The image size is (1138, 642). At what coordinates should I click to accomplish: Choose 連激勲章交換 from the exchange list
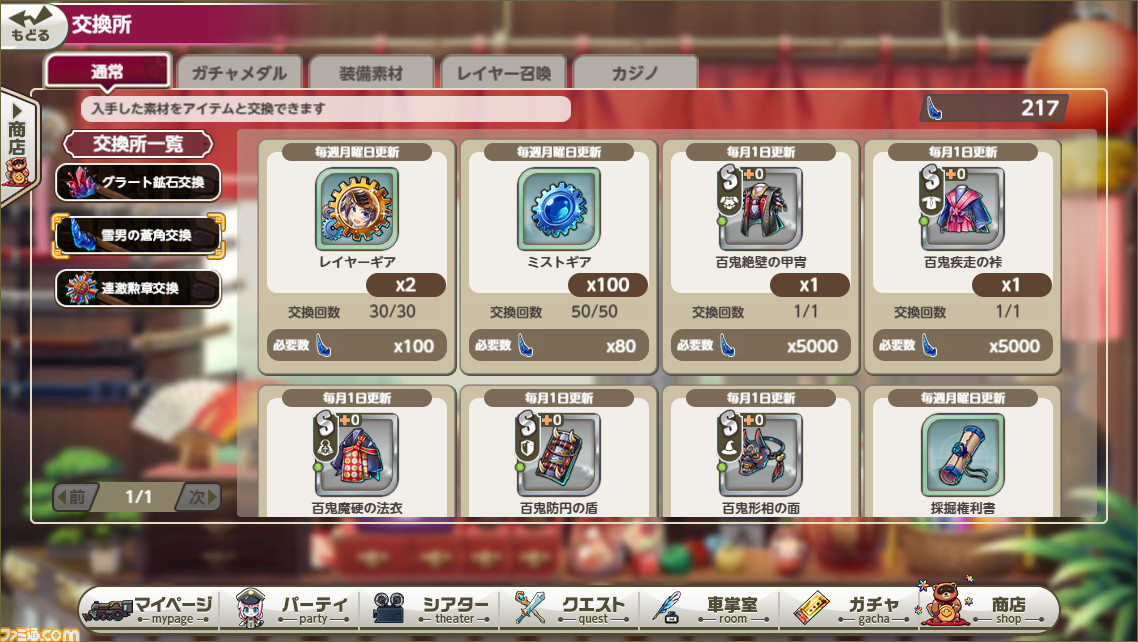coord(138,288)
